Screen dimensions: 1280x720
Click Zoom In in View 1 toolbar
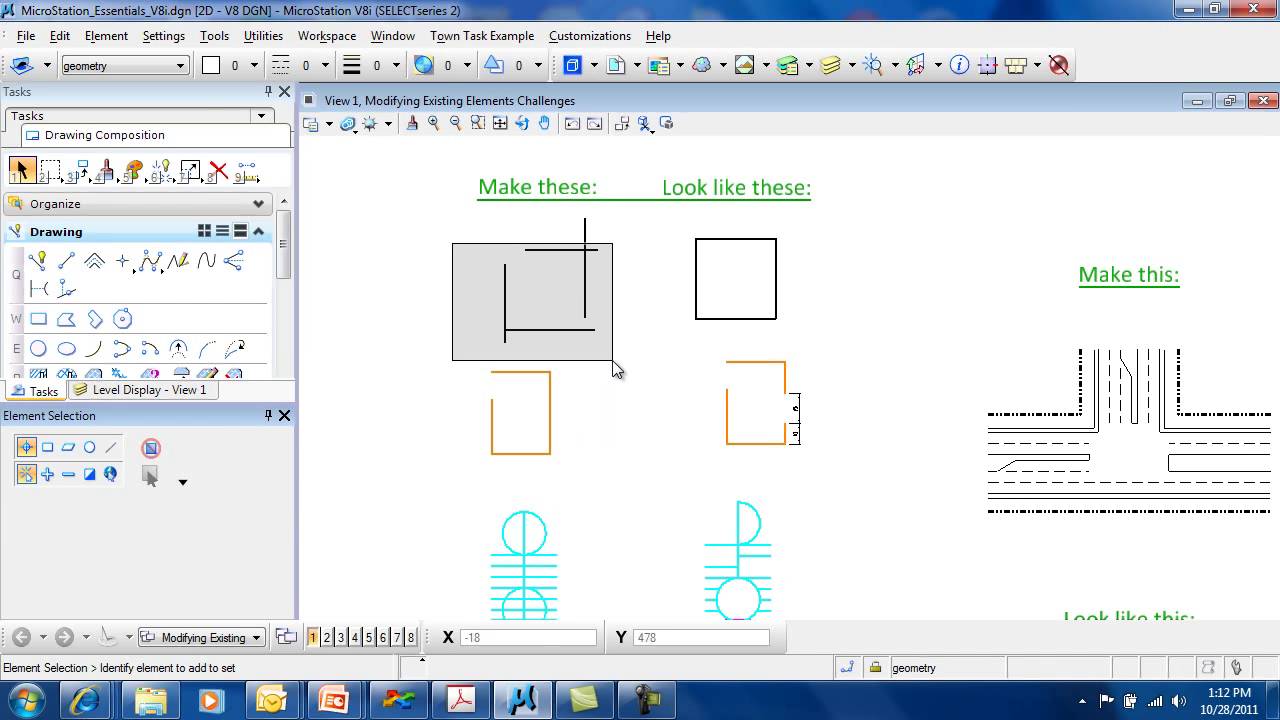pyautogui.click(x=434, y=123)
